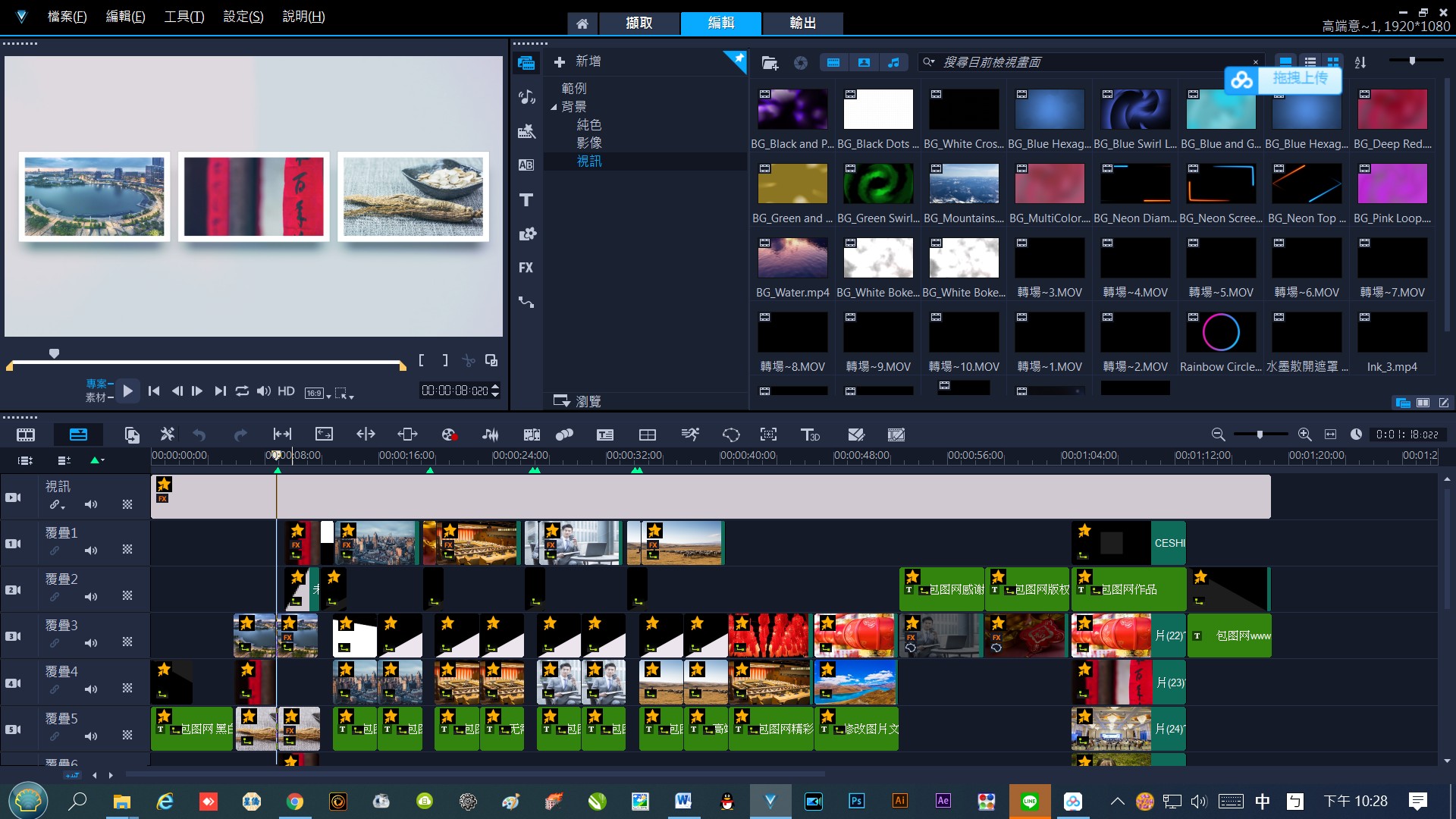Open the search options dropdown magnifier
Image resolution: width=1456 pixels, height=819 pixels.
[x=929, y=62]
